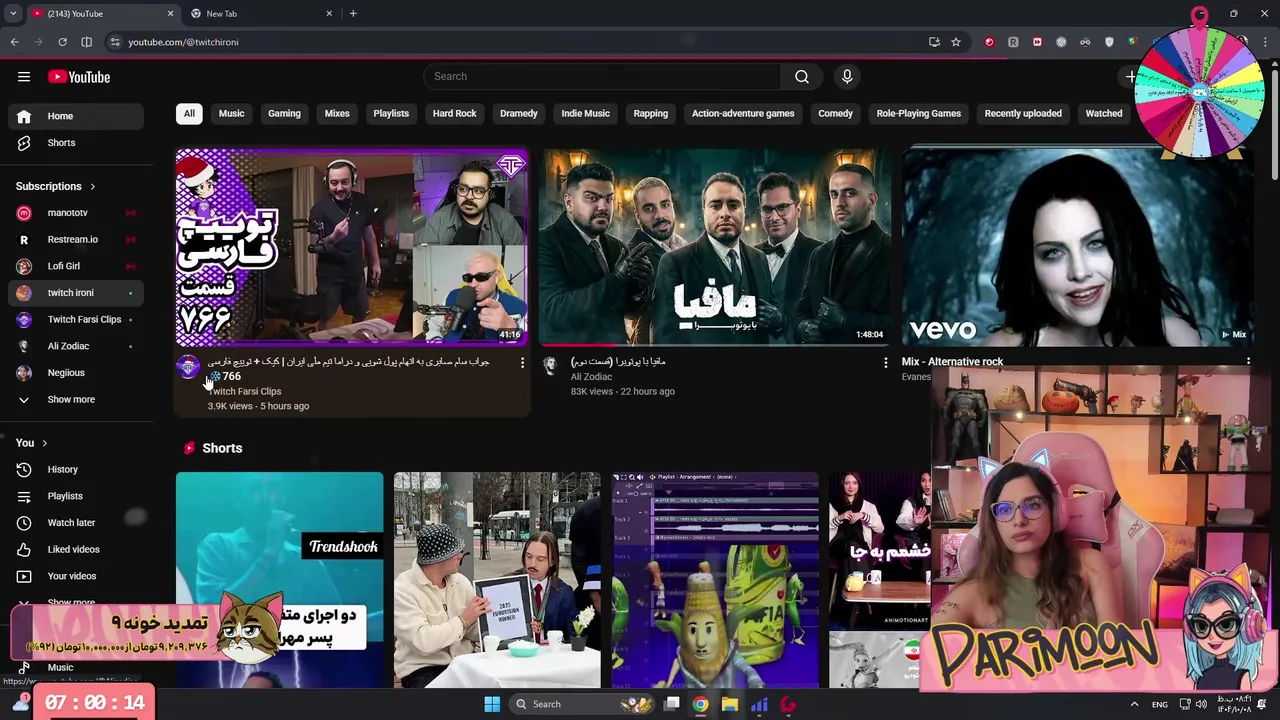
Task: Open Windows Start menu
Action: (x=492, y=704)
